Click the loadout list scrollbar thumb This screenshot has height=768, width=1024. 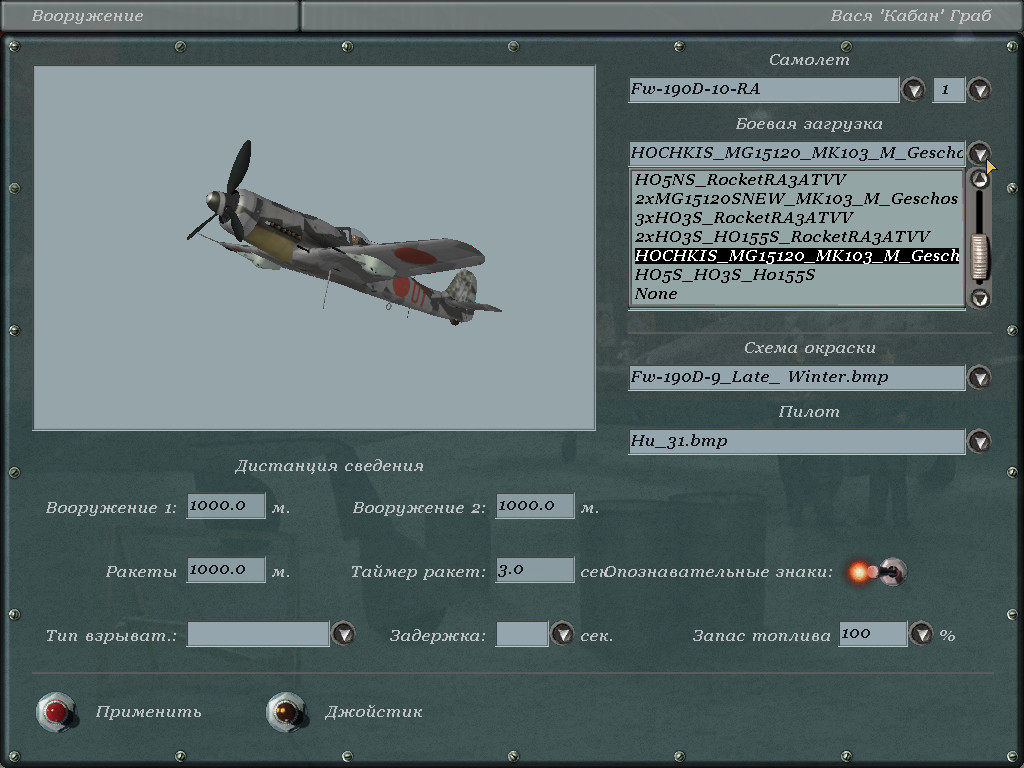(x=980, y=259)
